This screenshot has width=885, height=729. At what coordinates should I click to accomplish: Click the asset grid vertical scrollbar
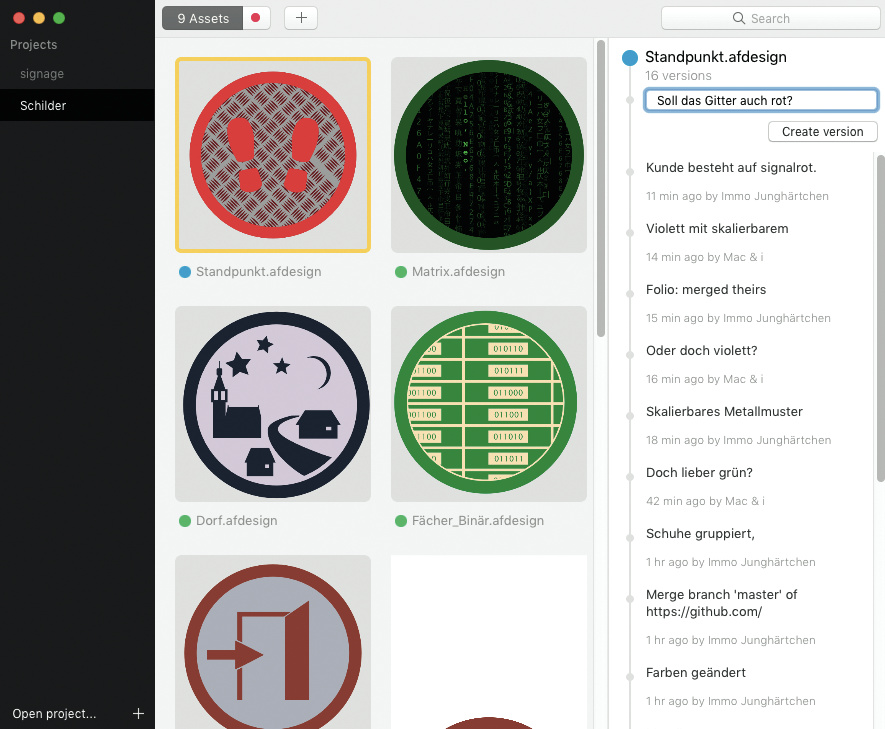(600, 190)
